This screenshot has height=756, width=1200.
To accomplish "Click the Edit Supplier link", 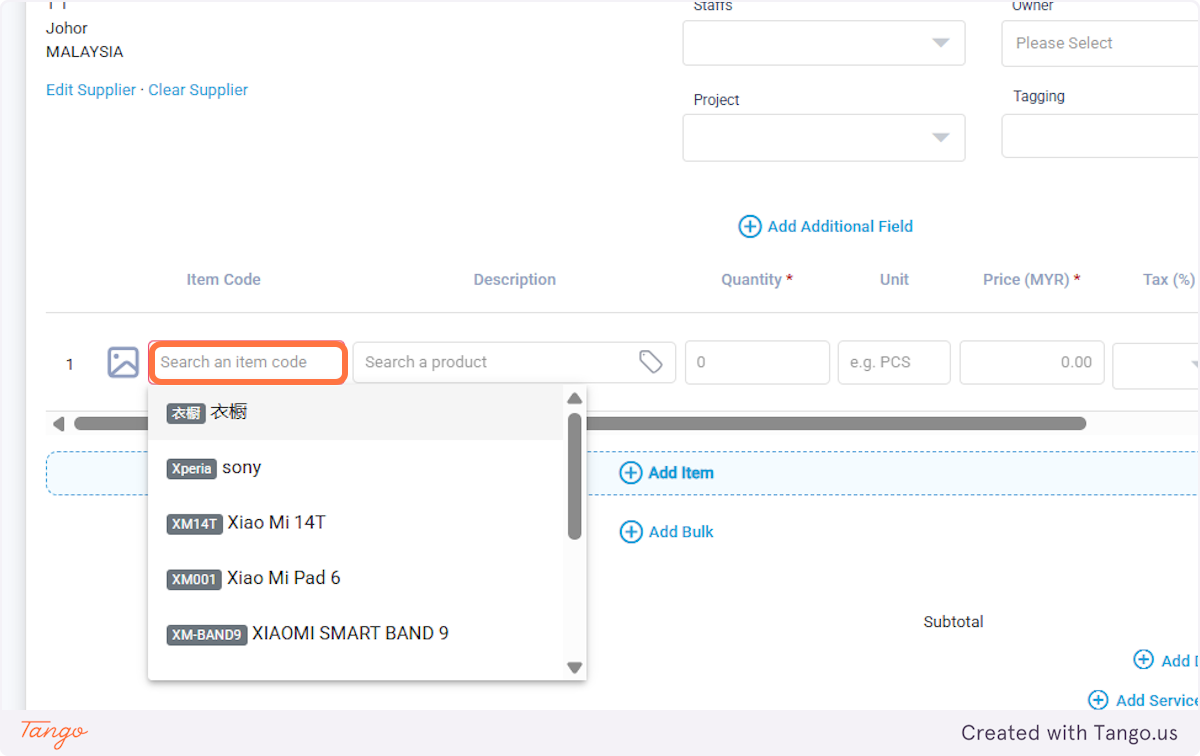I will tap(91, 90).
